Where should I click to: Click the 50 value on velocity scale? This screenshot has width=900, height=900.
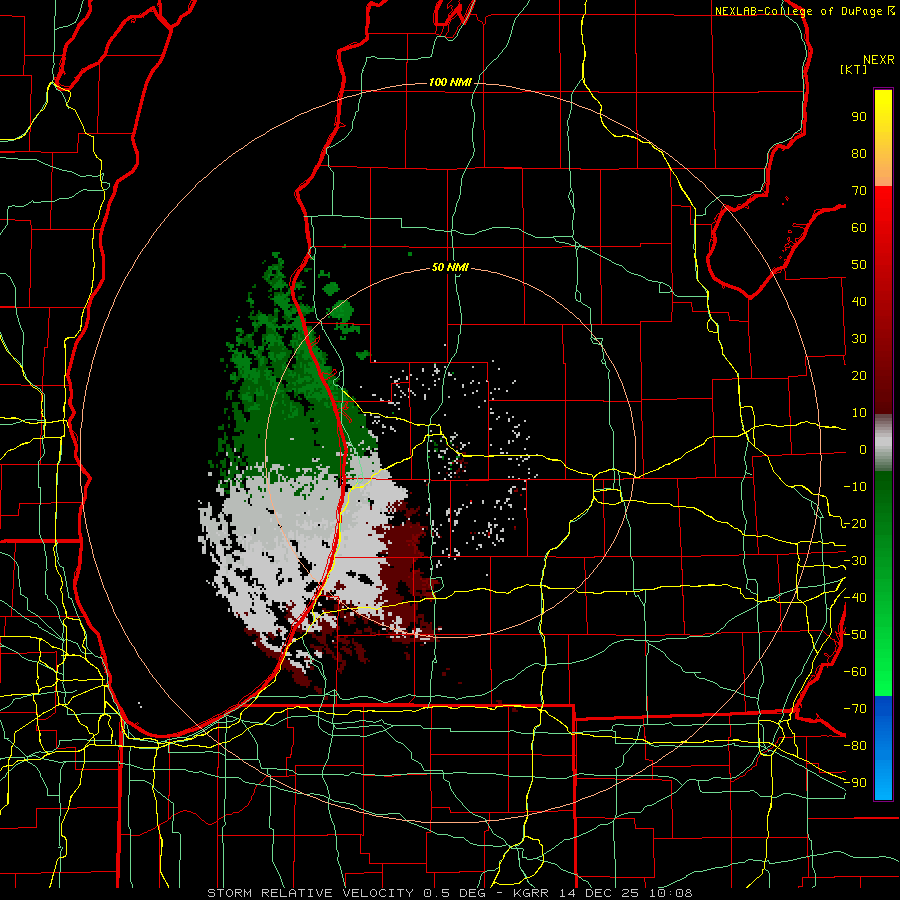pyautogui.click(x=859, y=265)
